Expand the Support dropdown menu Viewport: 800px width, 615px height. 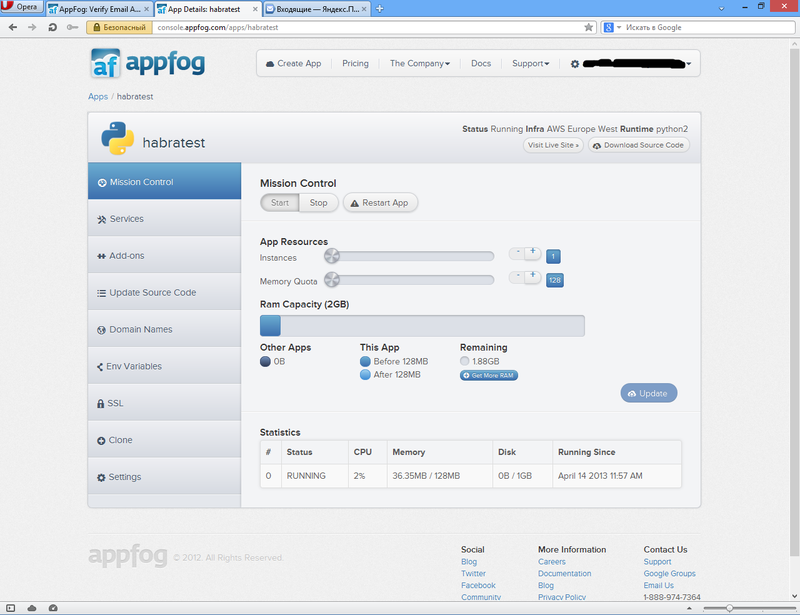tap(531, 63)
